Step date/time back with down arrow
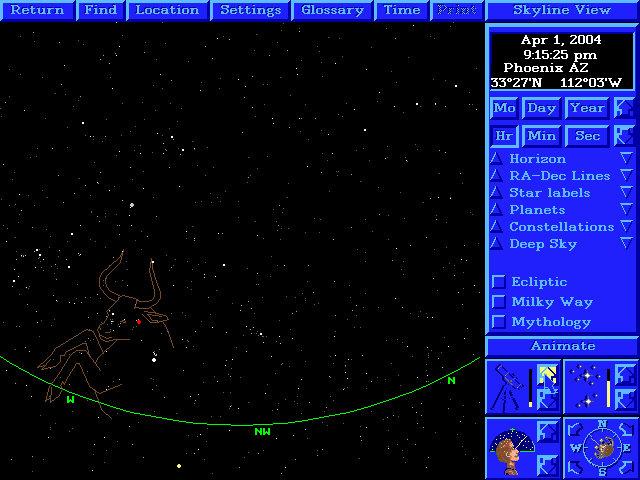 pyautogui.click(x=624, y=136)
